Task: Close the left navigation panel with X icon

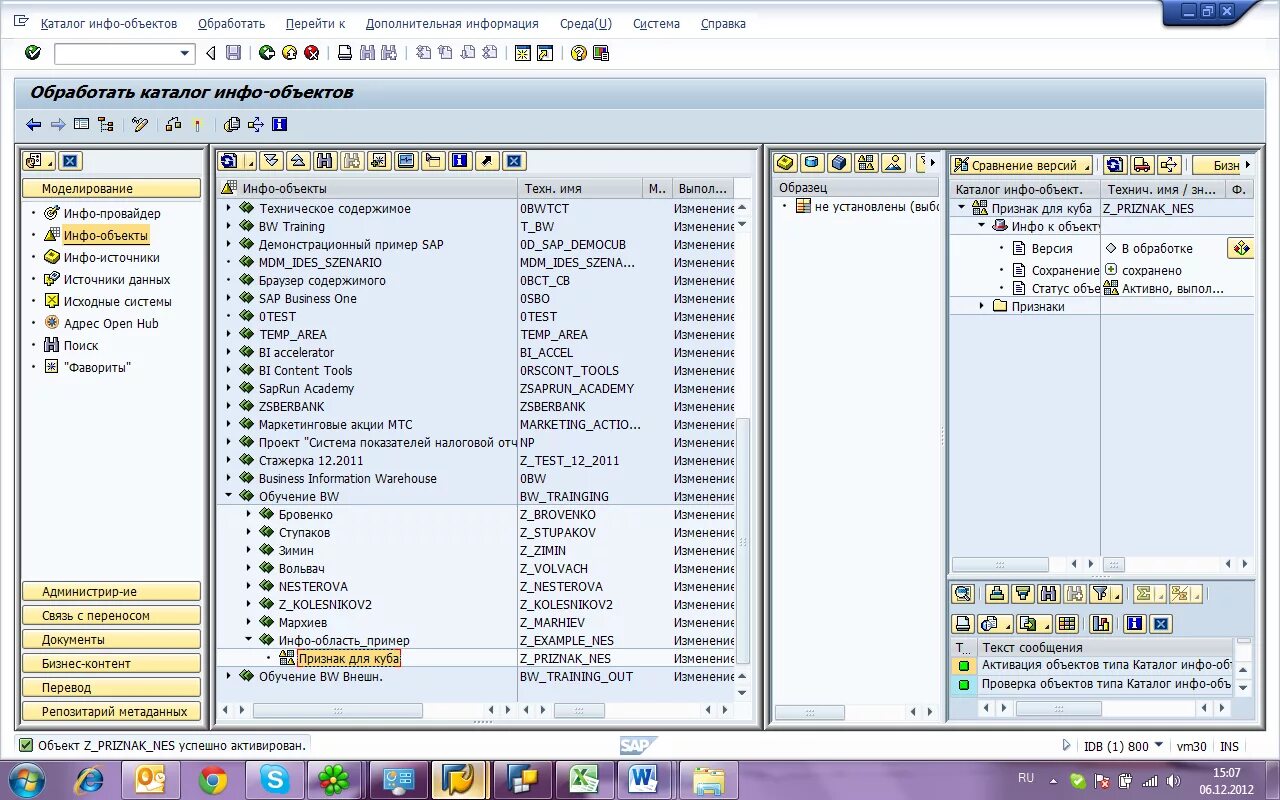Action: coord(70,161)
